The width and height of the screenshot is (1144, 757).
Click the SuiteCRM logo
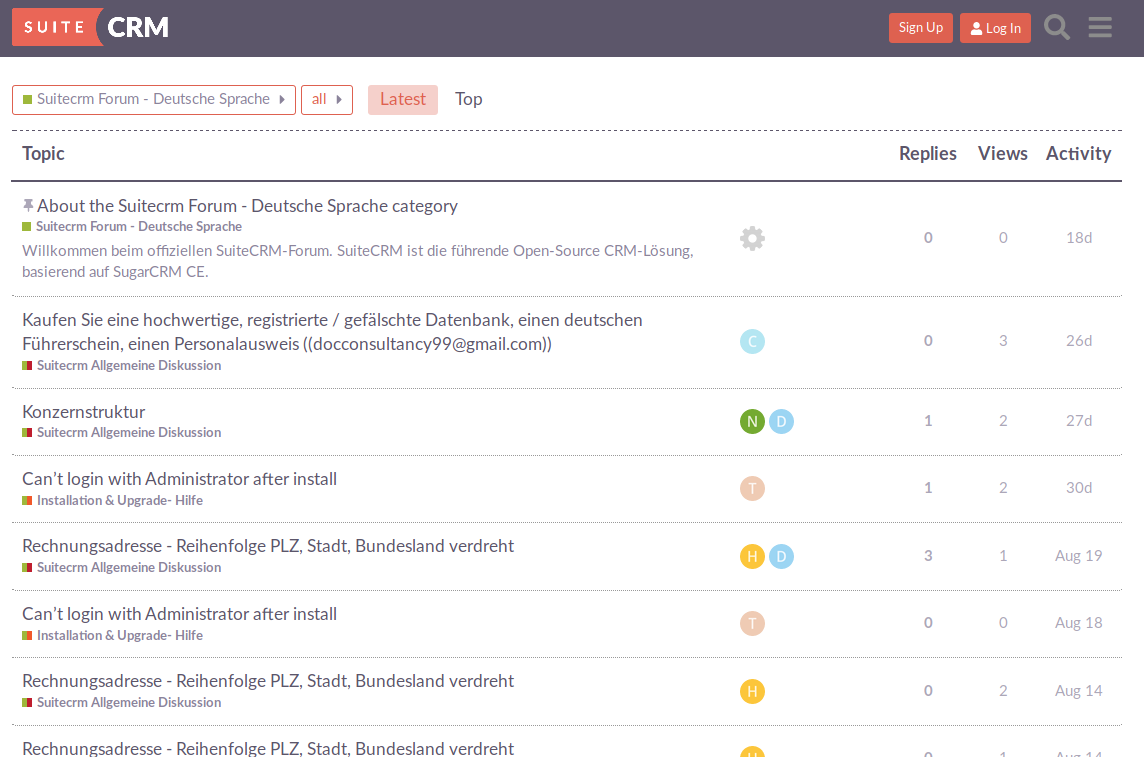click(x=90, y=27)
